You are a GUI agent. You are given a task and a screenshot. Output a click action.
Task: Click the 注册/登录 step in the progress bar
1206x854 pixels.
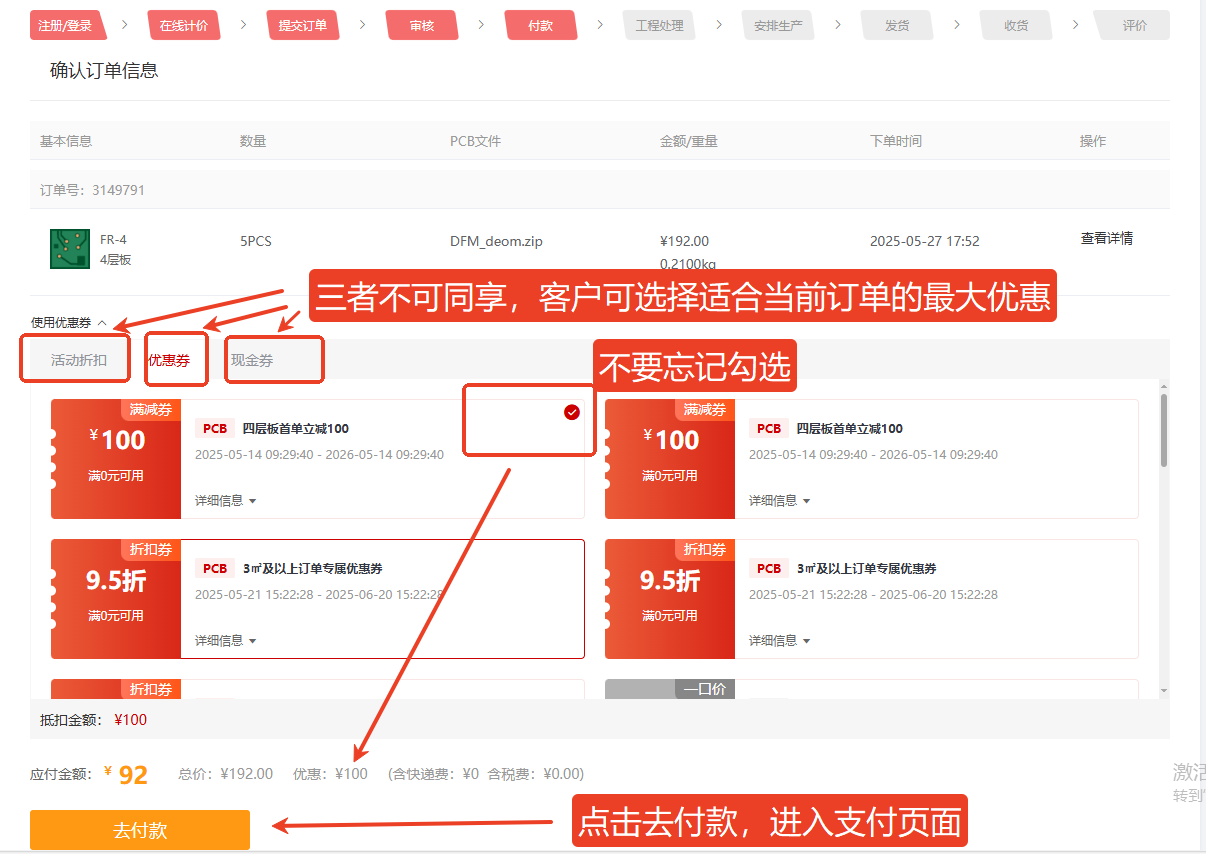66,25
